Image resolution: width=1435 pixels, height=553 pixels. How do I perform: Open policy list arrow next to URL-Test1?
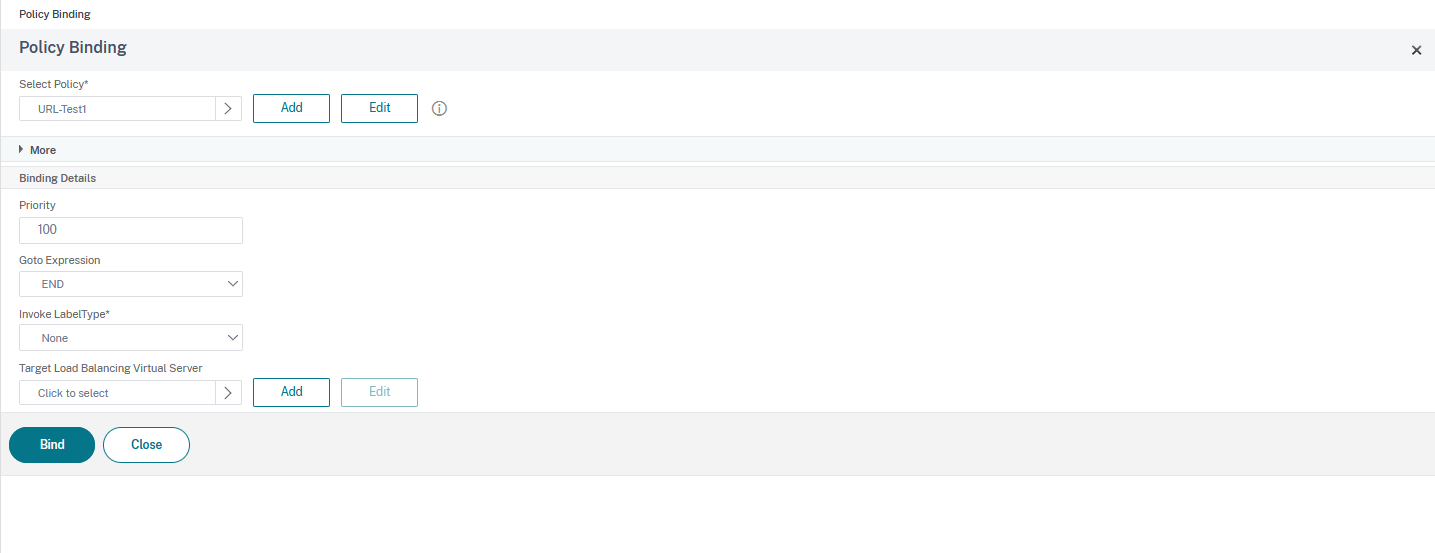(x=228, y=108)
